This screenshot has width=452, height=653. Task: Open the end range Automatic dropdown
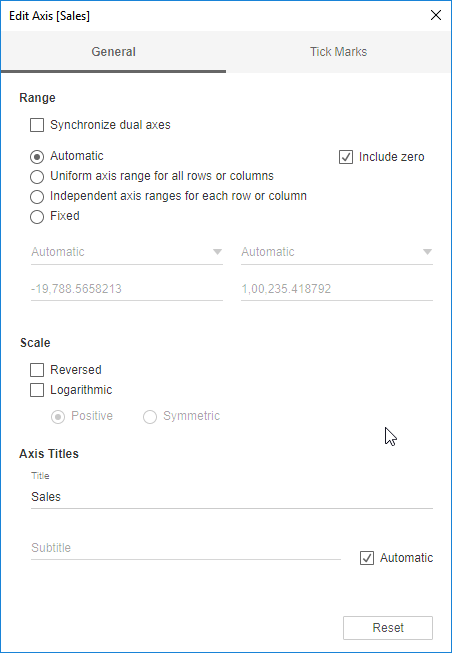337,252
